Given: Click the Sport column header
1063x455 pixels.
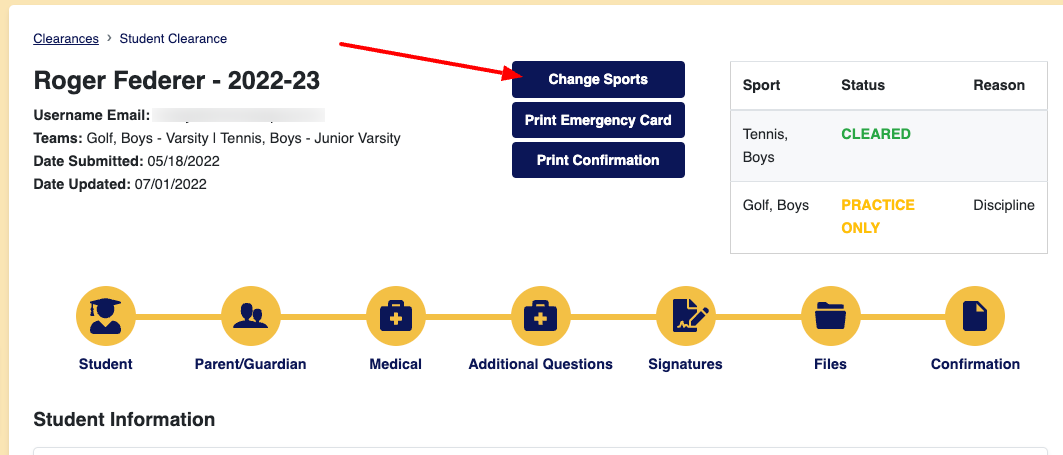Looking at the screenshot, I should point(762,85).
